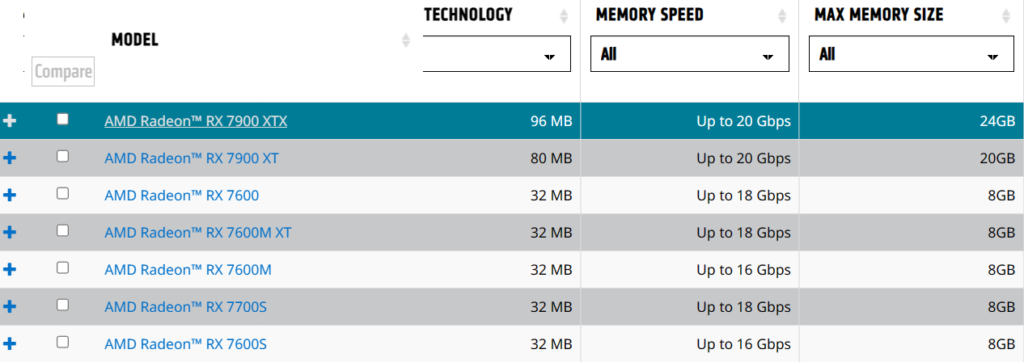
Task: Select the RX 7700S compare checkbox
Action: pos(63,304)
